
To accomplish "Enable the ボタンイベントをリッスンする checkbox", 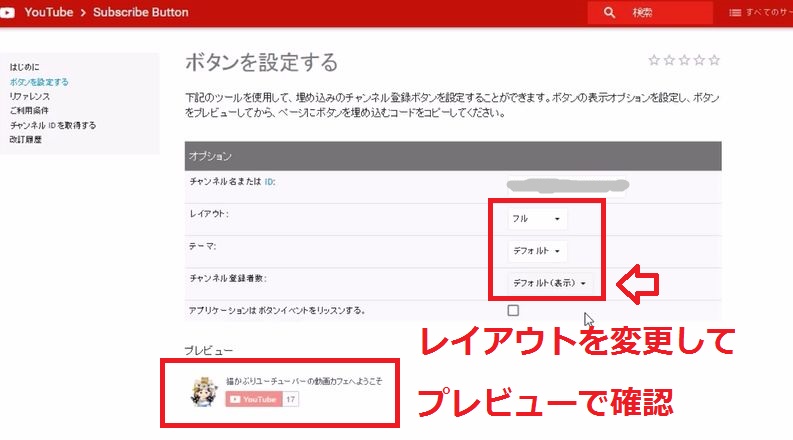I will 513,310.
